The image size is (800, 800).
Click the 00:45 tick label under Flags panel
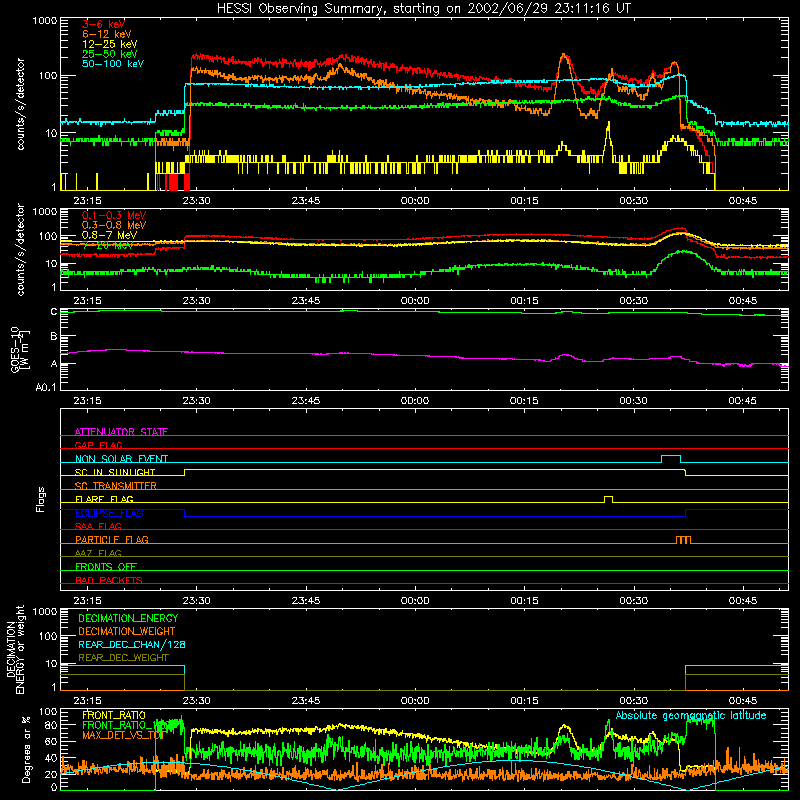coord(742,601)
